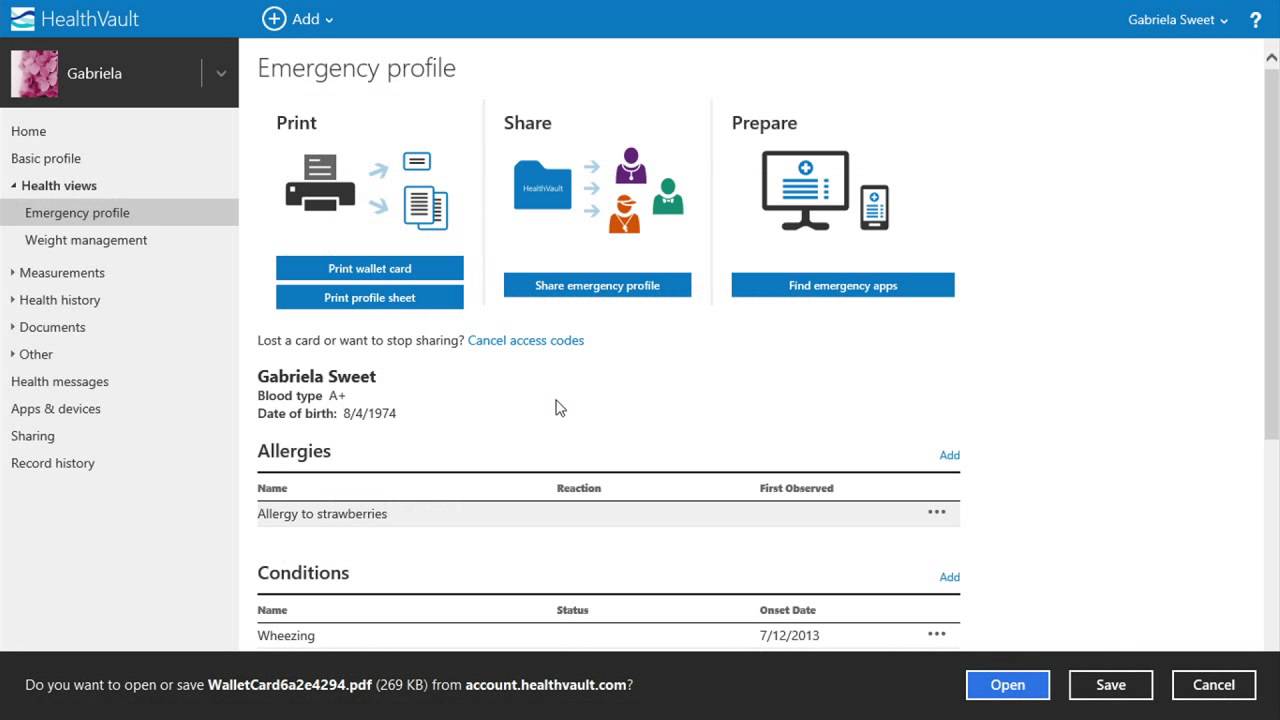Expand the Measurements section
1280x720 pixels.
pyautogui.click(x=13, y=273)
